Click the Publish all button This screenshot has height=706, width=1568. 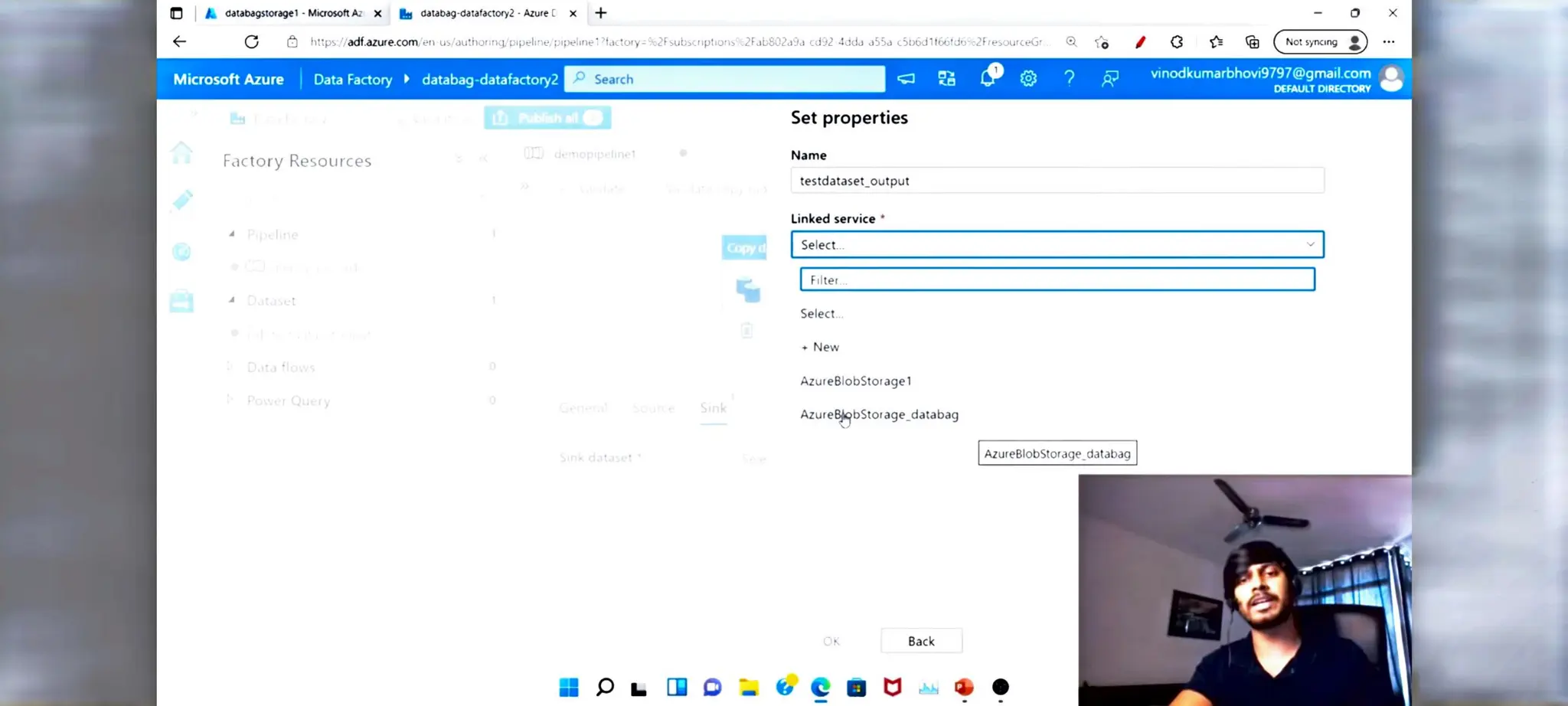click(x=547, y=118)
